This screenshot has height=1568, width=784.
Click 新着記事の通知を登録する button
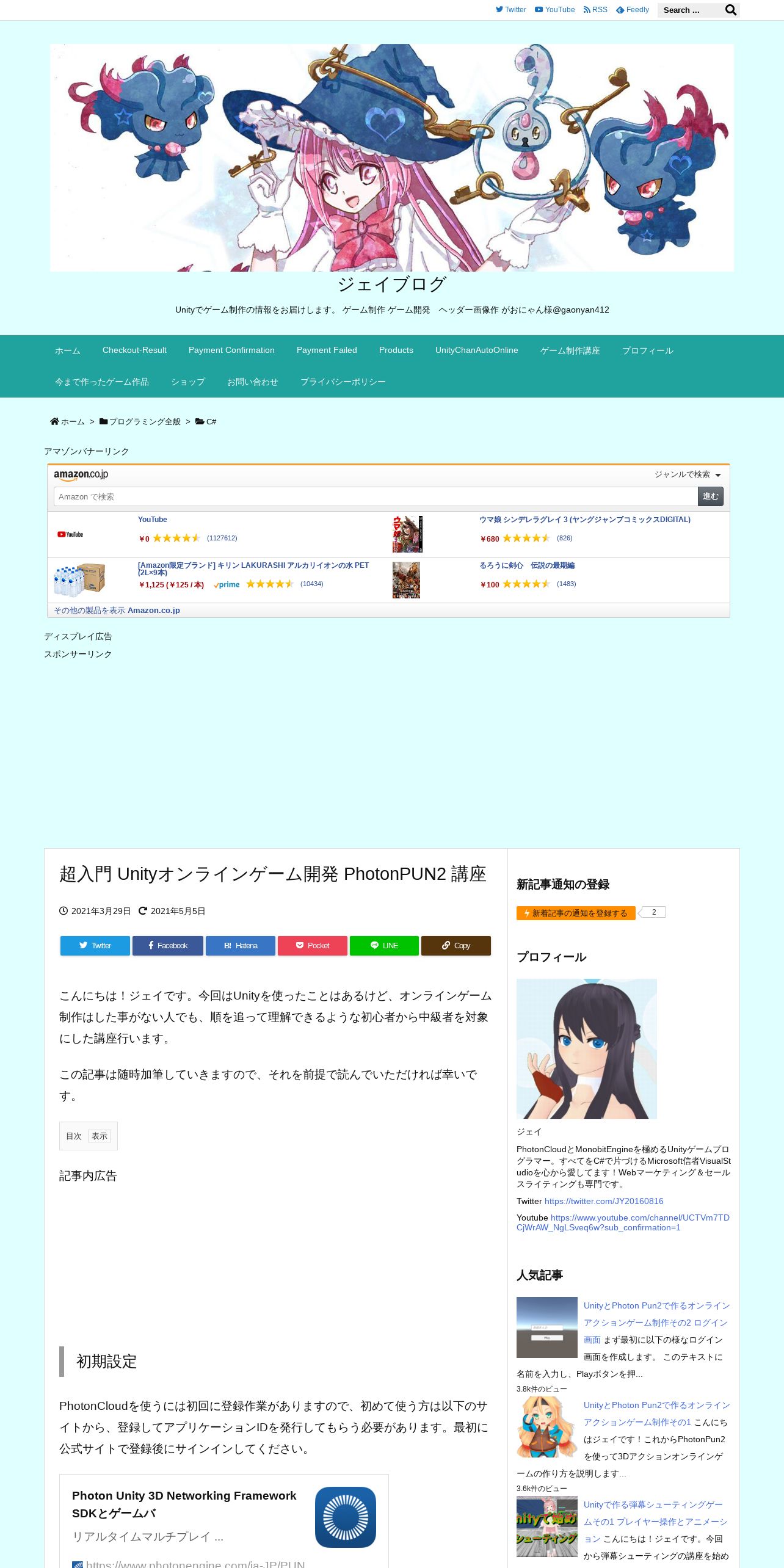[x=576, y=913]
